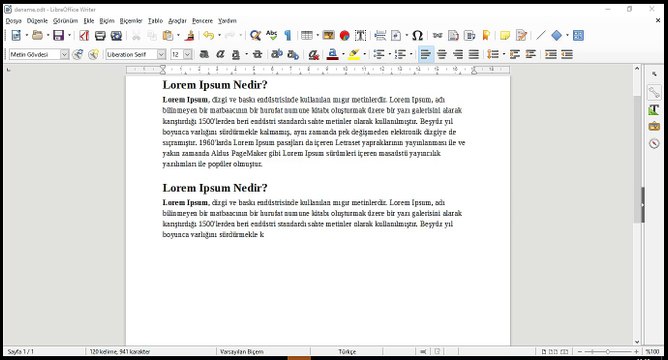Open the Dosya menu
Image resolution: width=668 pixels, height=360 pixels.
point(13,20)
